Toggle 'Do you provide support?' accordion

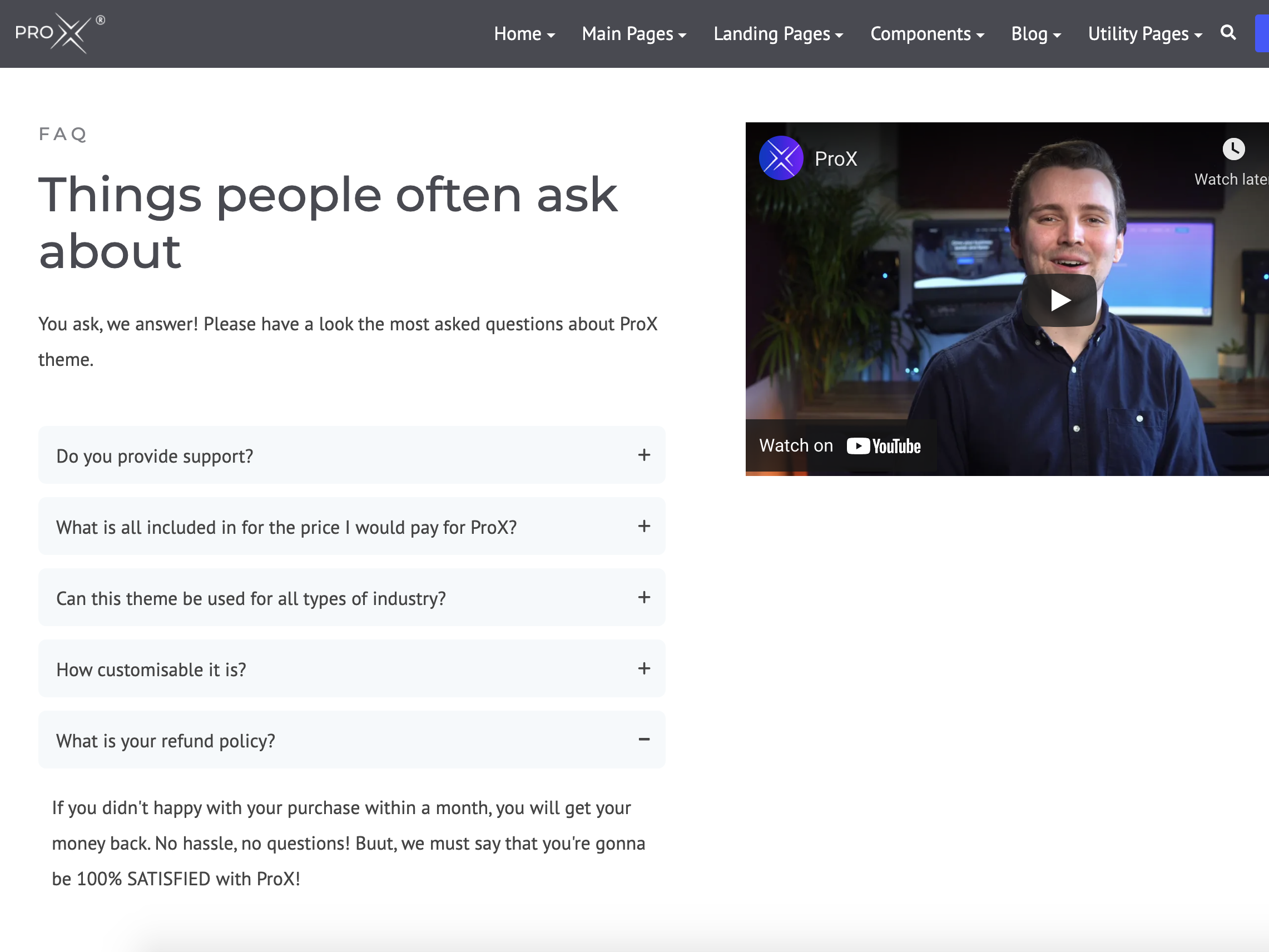[x=155, y=455]
